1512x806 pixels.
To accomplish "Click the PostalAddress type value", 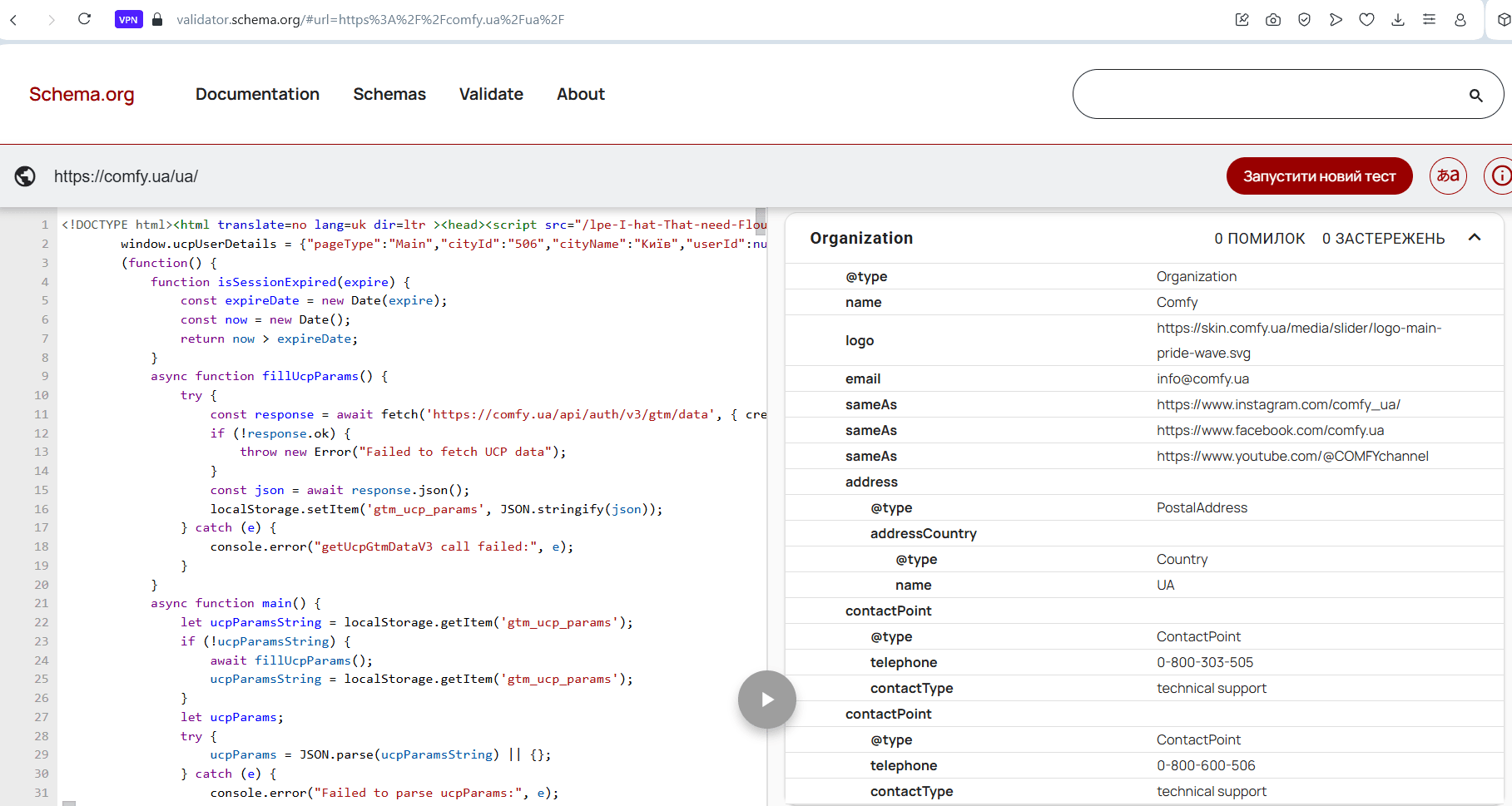I will tap(1202, 507).
